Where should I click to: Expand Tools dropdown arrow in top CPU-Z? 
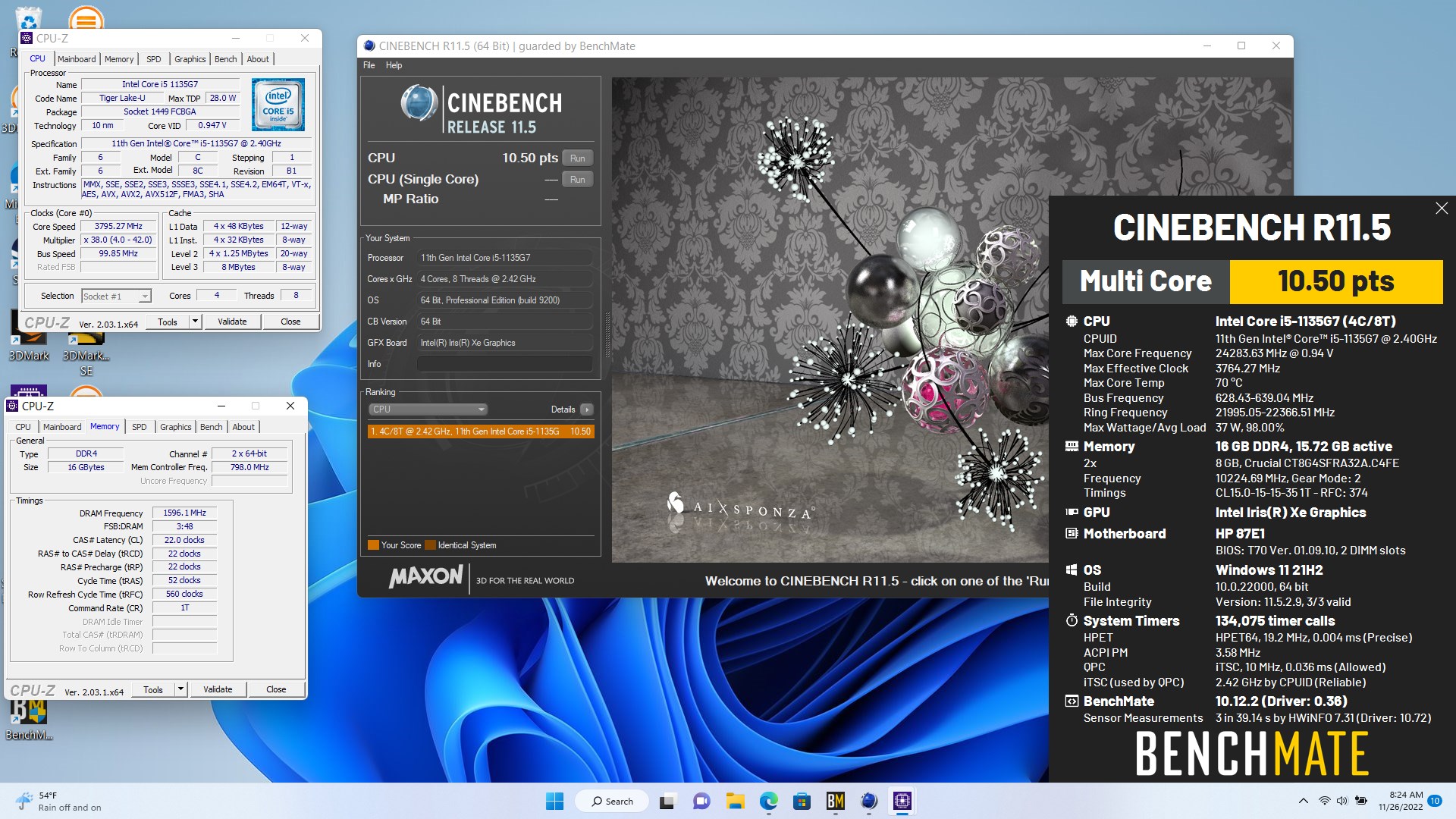coord(195,322)
